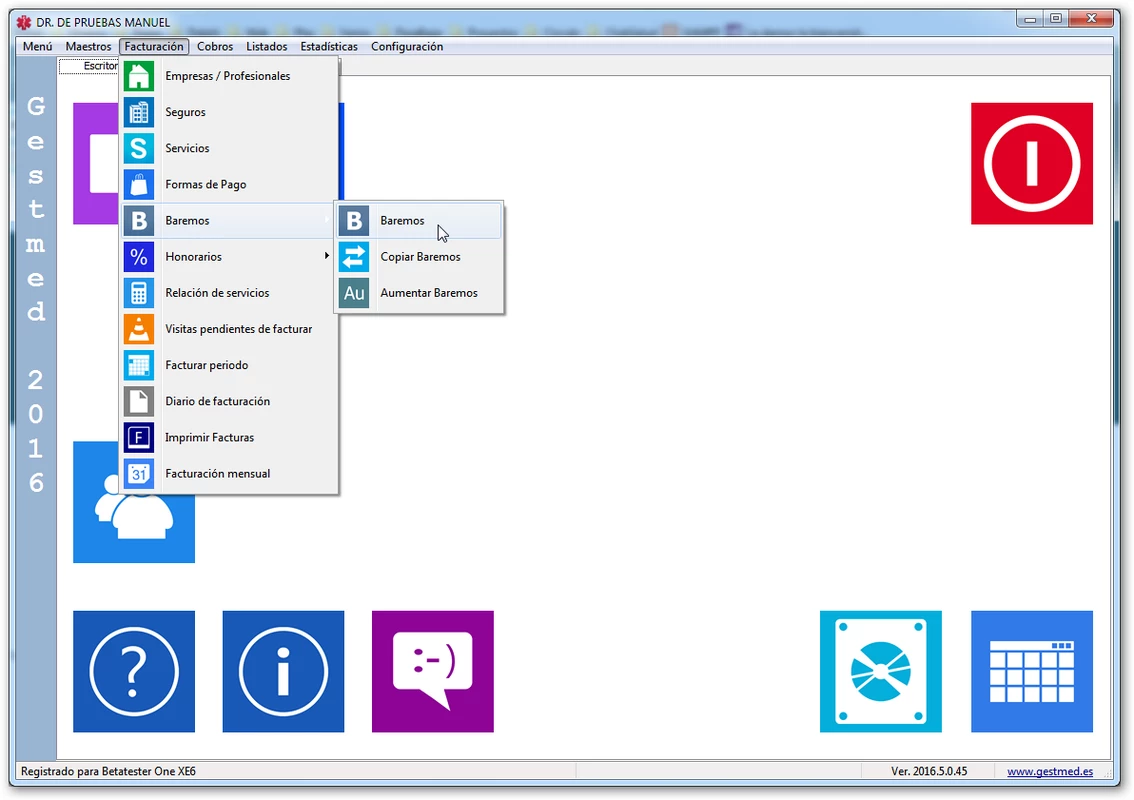Choose Aumentar Baremos in the submenu
The height and width of the screenshot is (800, 1134).
tap(419, 293)
